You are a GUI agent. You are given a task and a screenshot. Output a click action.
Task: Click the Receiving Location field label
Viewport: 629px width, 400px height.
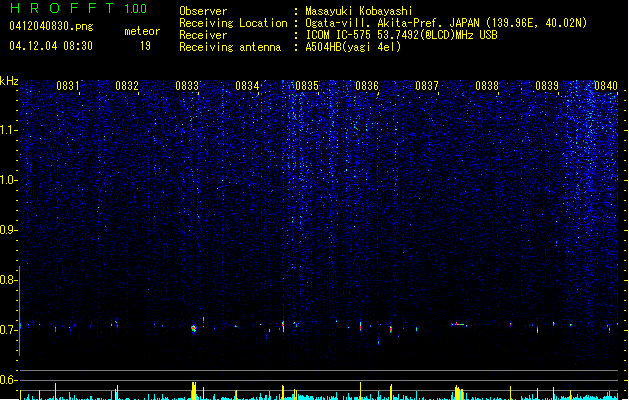(x=233, y=23)
